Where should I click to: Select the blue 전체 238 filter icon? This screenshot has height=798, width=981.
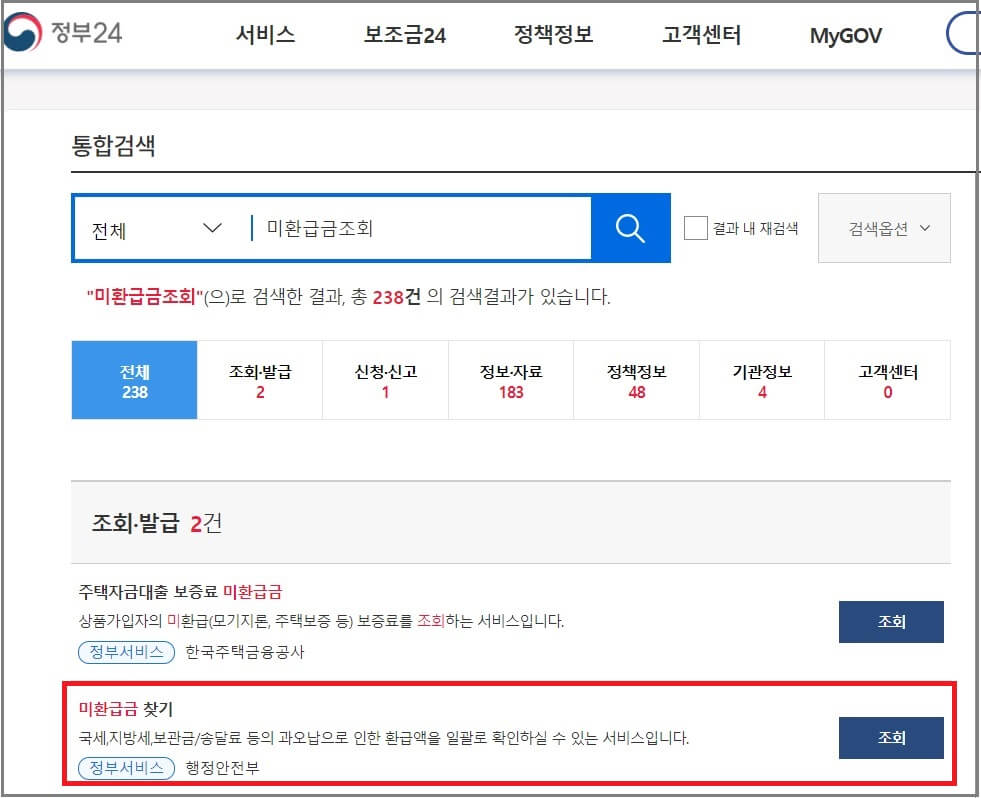click(x=134, y=380)
